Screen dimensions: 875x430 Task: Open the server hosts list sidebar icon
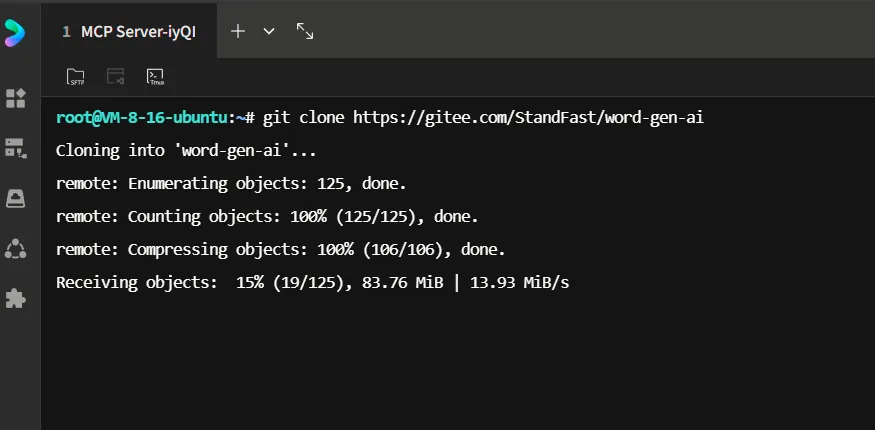point(16,148)
